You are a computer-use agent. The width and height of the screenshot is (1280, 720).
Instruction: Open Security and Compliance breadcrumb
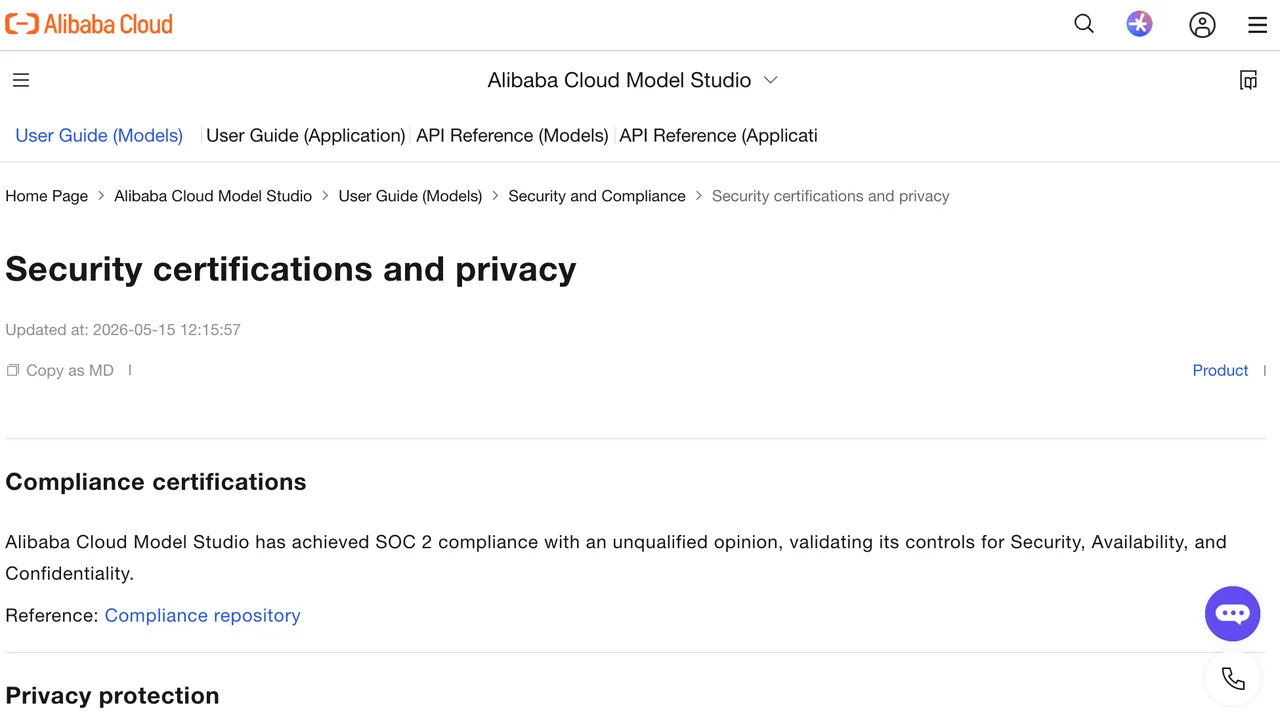click(597, 196)
